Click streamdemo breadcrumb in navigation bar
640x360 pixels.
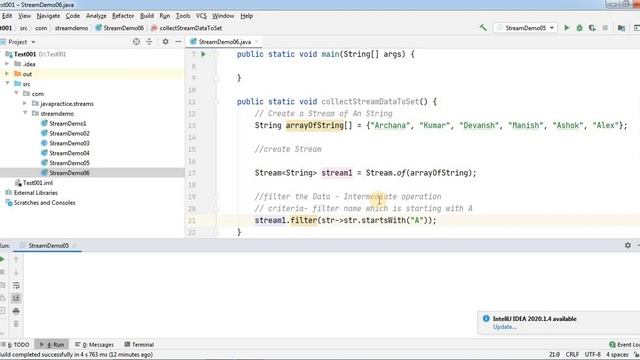(x=71, y=28)
